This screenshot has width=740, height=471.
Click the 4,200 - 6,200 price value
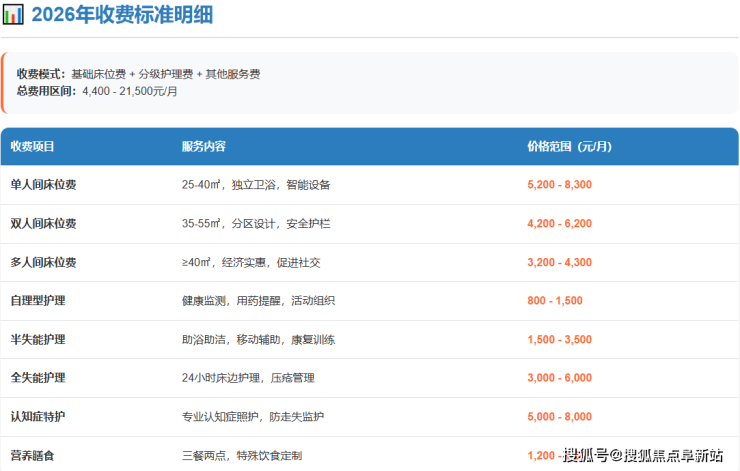560,224
